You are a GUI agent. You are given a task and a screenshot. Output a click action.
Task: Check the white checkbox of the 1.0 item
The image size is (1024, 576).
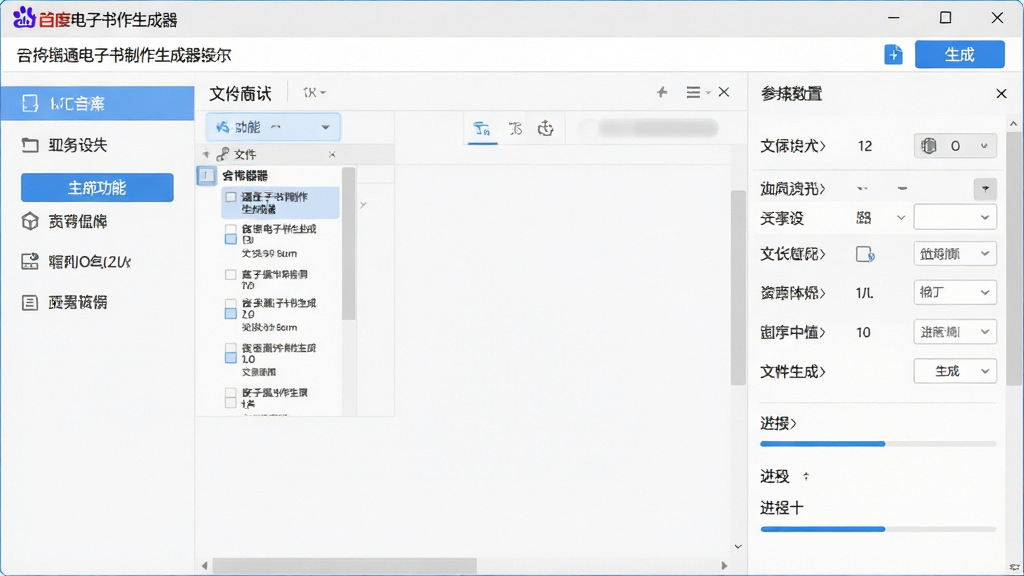pyautogui.click(x=231, y=348)
